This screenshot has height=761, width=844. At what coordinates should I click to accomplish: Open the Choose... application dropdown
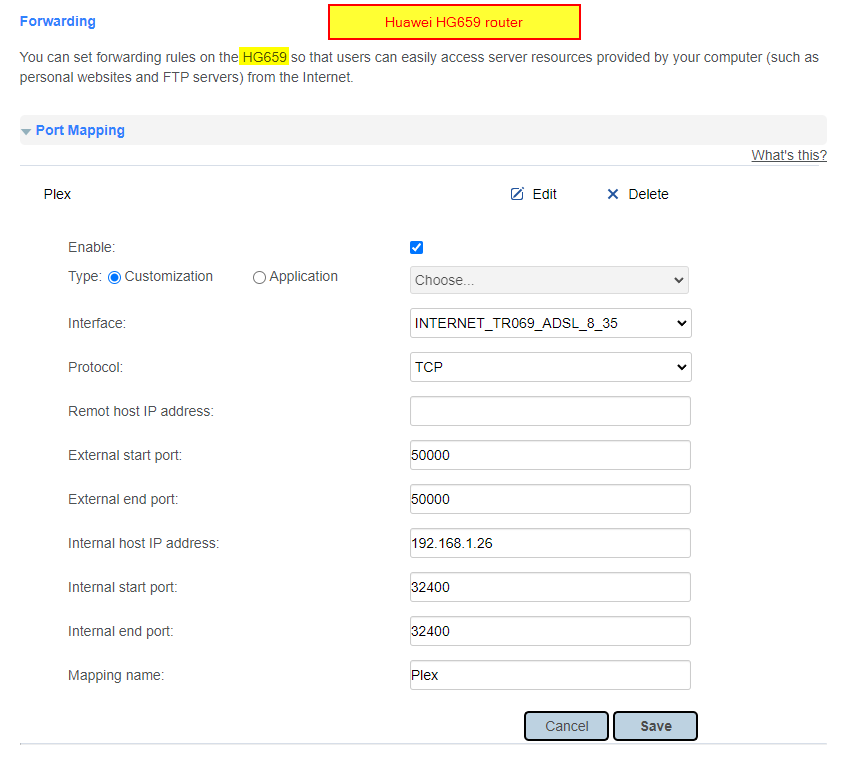coord(549,280)
